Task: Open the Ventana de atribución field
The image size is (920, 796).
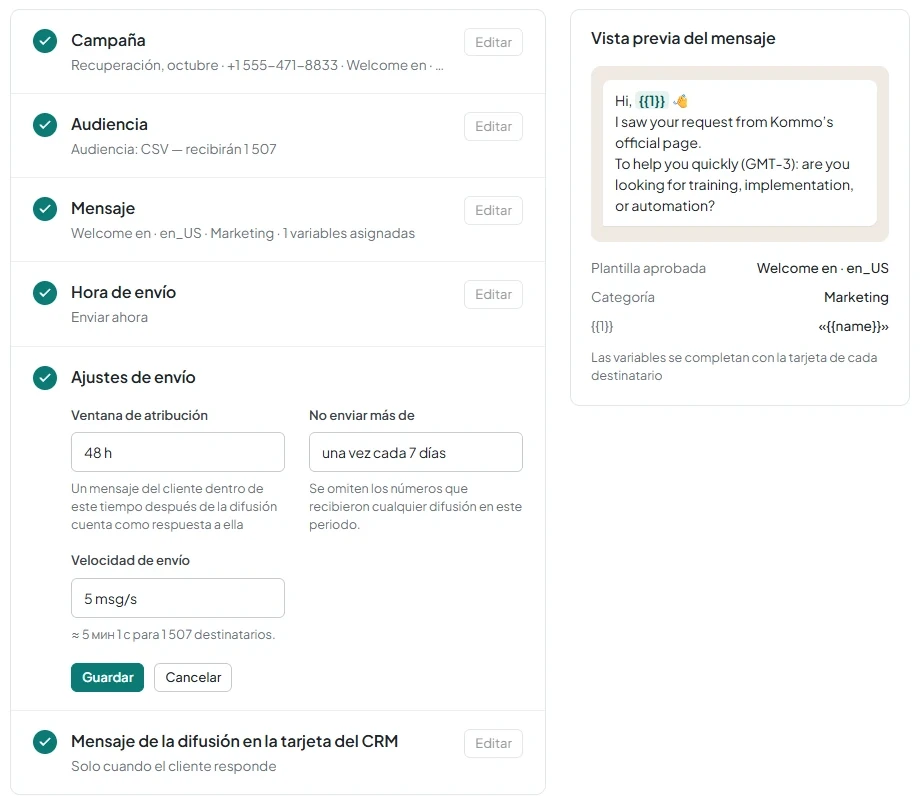Action: [x=178, y=452]
